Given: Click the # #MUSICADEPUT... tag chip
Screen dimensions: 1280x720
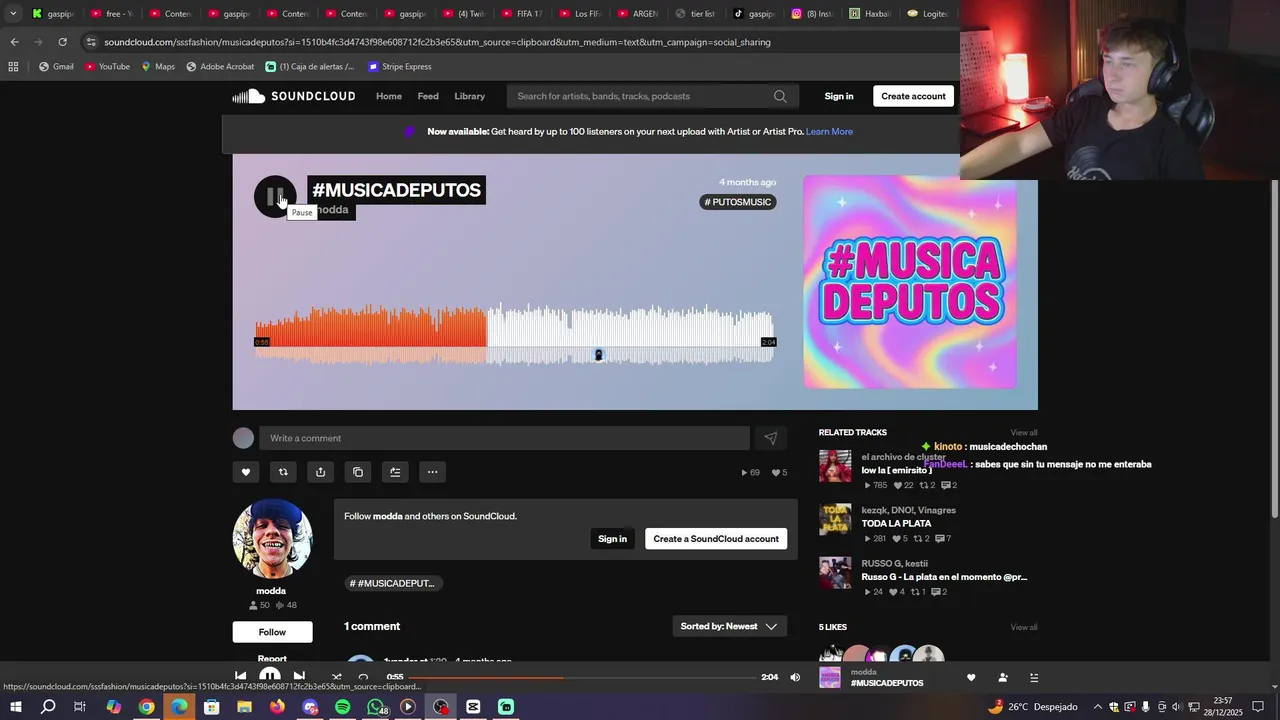Looking at the screenshot, I should 394,583.
